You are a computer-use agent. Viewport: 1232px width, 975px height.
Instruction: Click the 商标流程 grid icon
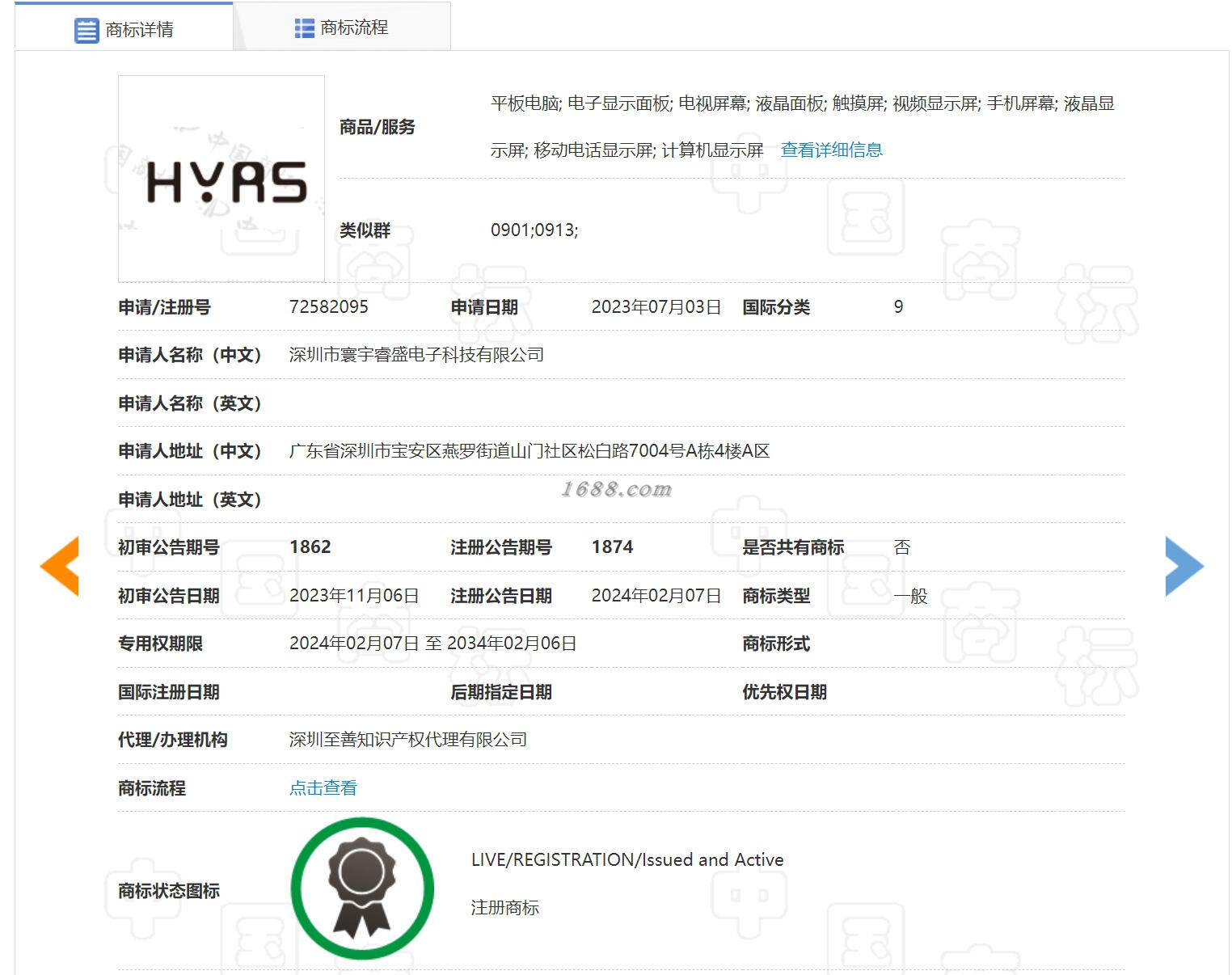click(305, 28)
